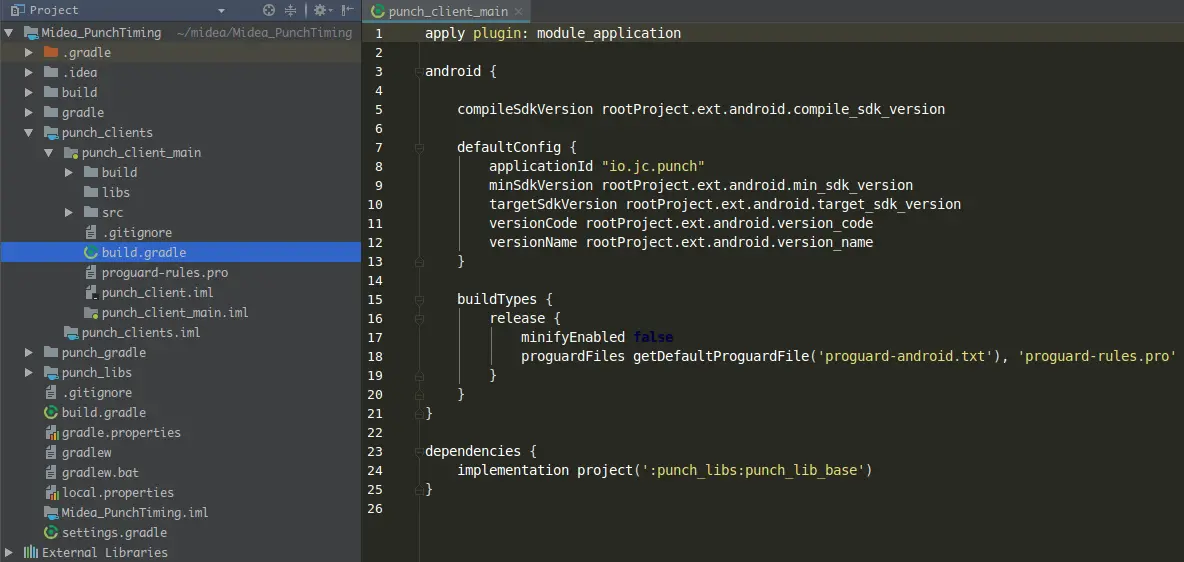Viewport: 1184px width, 562px height.
Task: Open the Project view type dropdown arrow
Action: pyautogui.click(x=221, y=11)
